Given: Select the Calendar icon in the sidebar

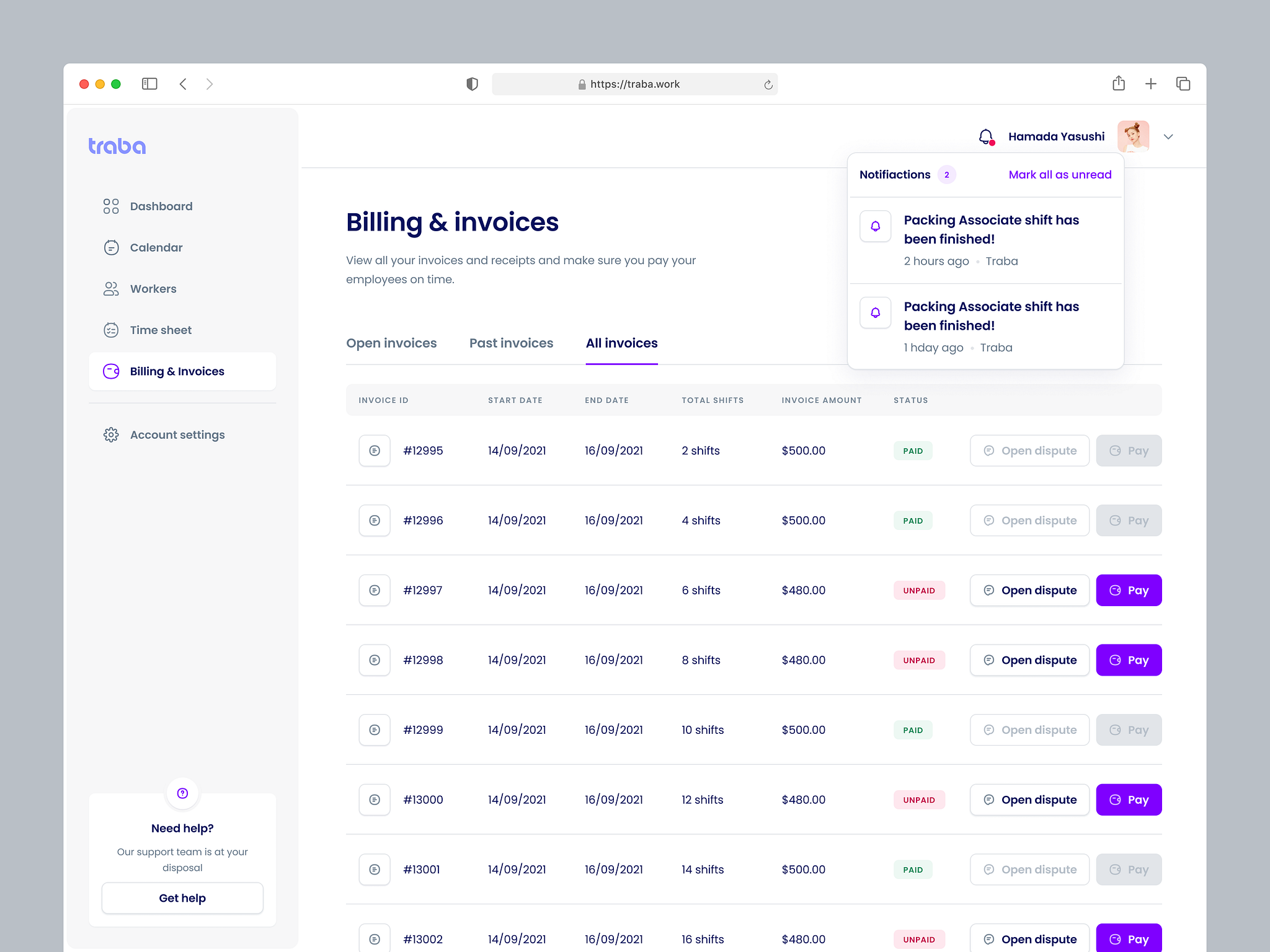Looking at the screenshot, I should coord(111,247).
